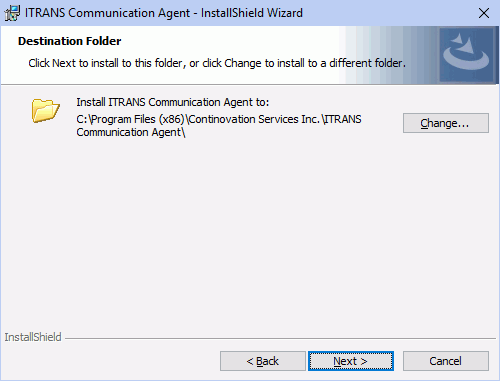The width and height of the screenshot is (500, 381).
Task: Cancel the ITRANS Communication Agent setup
Action: coord(446,361)
